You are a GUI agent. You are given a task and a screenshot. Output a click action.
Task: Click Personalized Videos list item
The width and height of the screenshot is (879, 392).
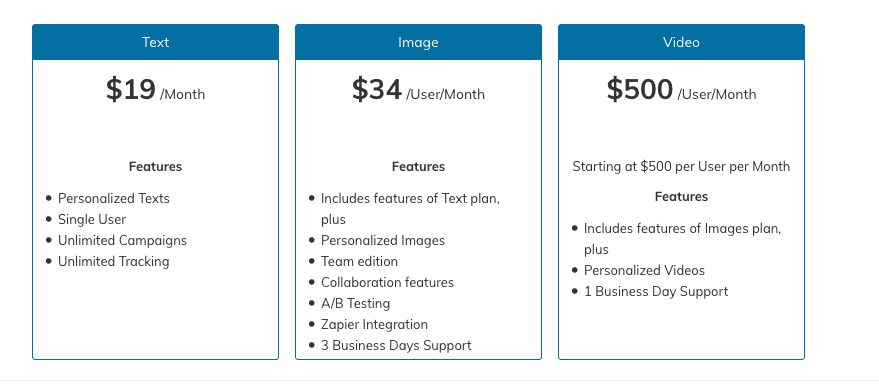644,270
